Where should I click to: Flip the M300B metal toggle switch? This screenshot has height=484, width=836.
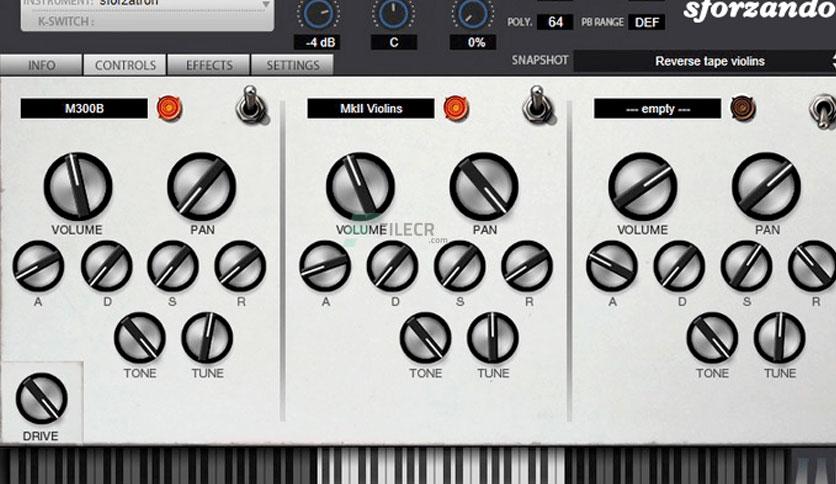[251, 104]
